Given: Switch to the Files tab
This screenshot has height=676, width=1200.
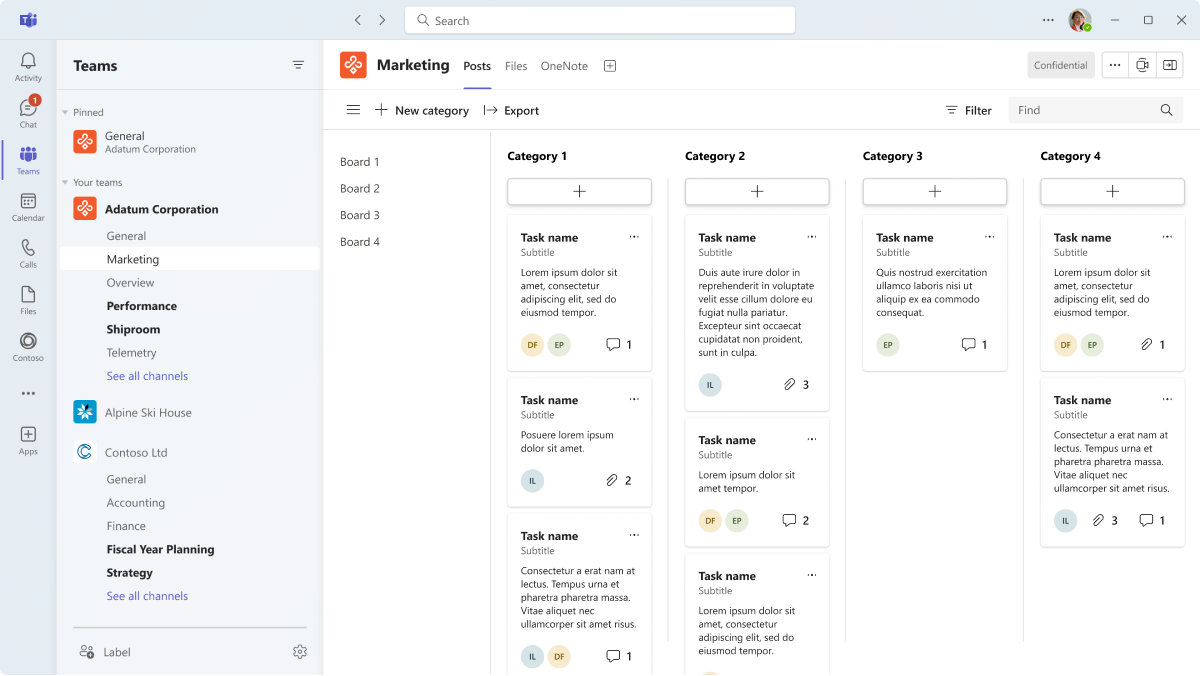Looking at the screenshot, I should tap(516, 66).
